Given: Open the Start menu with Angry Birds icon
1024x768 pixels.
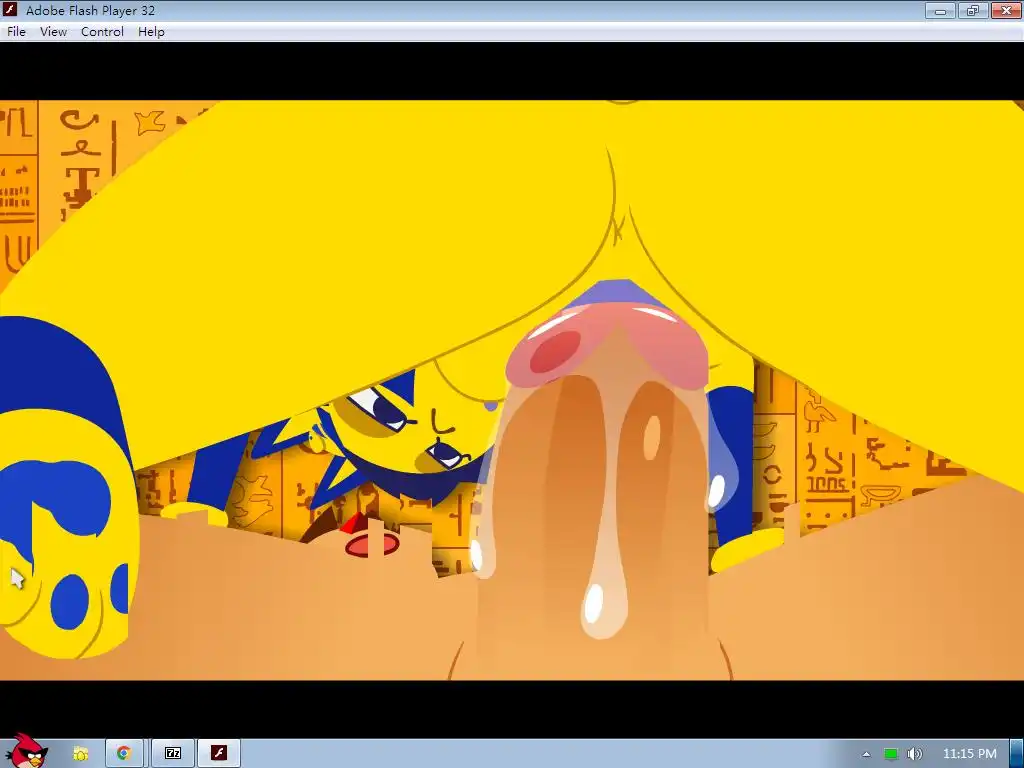Looking at the screenshot, I should tap(26, 752).
